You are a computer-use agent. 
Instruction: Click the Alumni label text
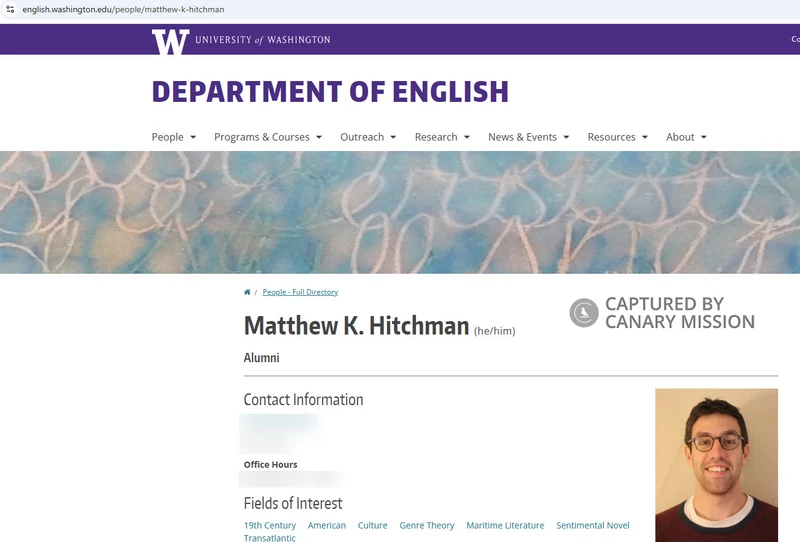261,358
